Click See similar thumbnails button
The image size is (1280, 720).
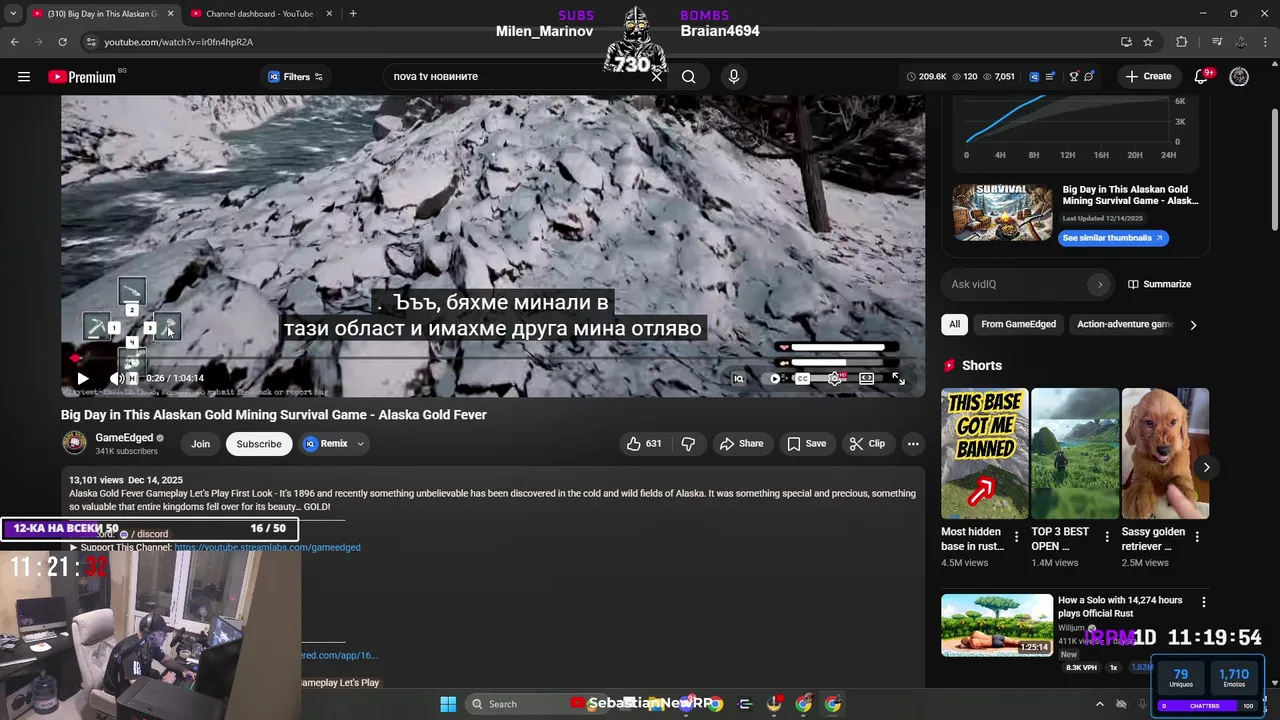click(x=1113, y=238)
